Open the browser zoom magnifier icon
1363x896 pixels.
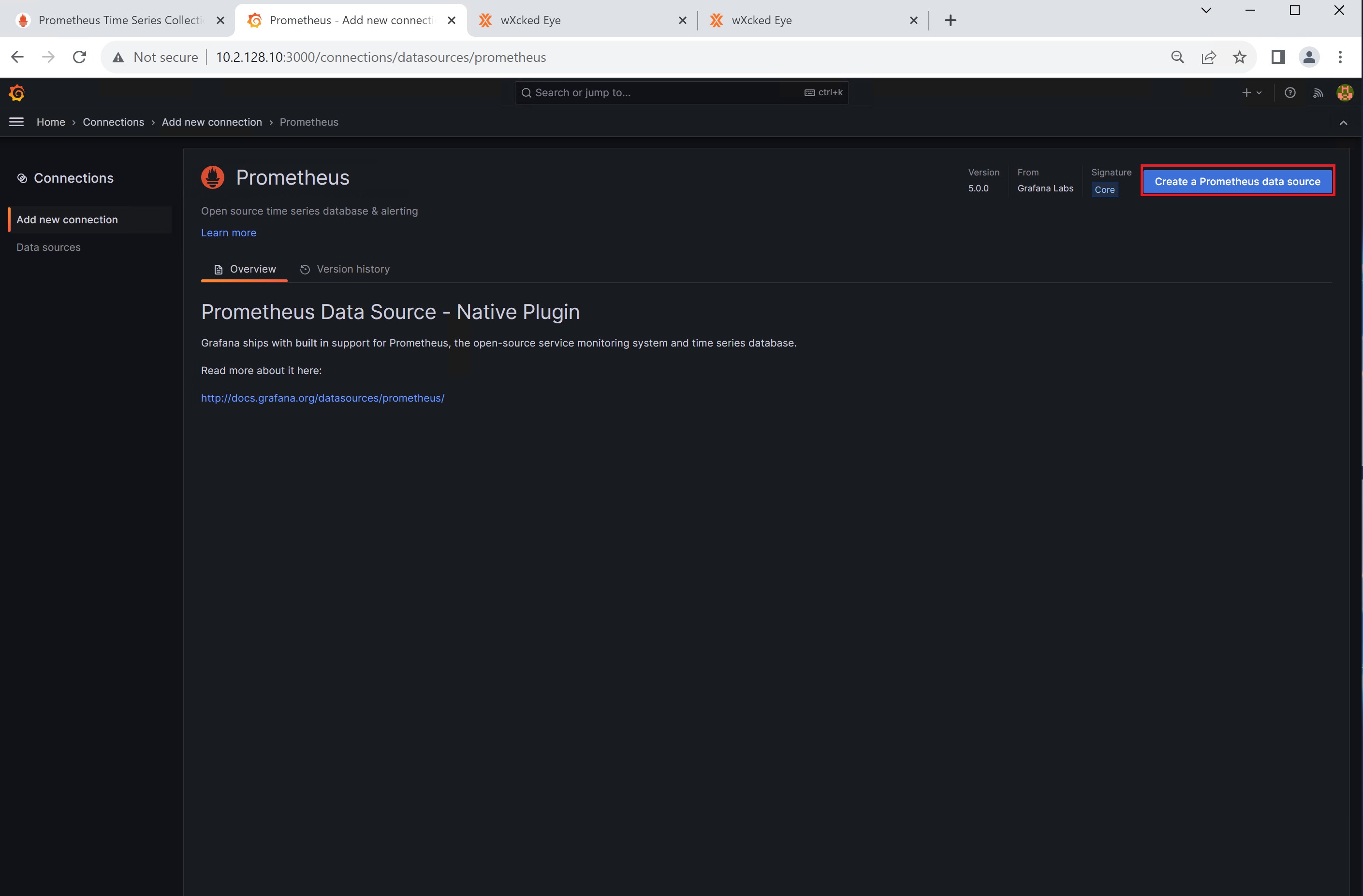coord(1177,57)
